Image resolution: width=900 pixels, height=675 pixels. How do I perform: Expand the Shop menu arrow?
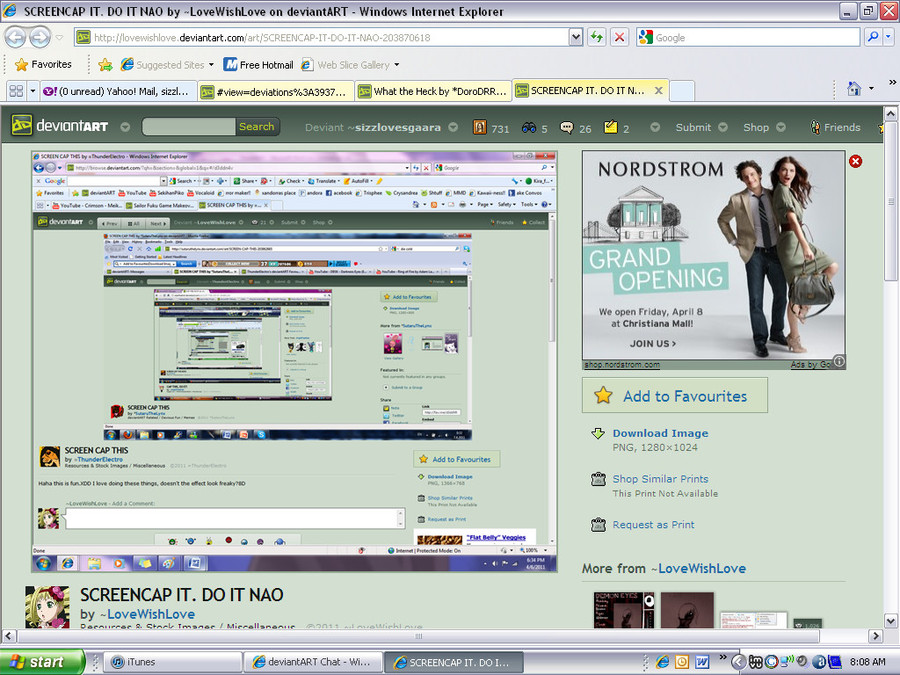pyautogui.click(x=781, y=127)
